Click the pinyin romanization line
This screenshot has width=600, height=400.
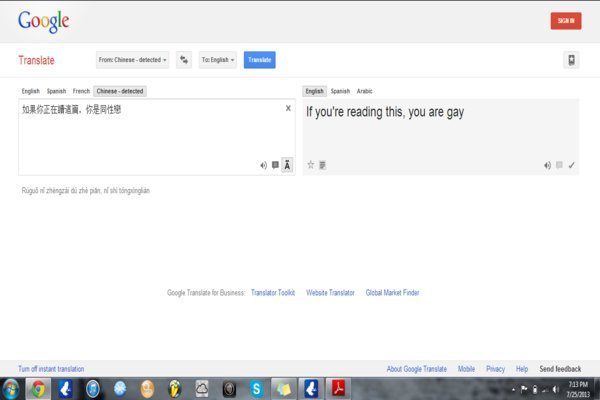[x=86, y=191]
